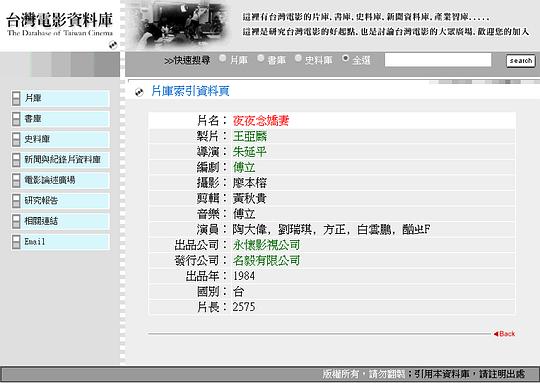Click the film reel icon beside 片庫索引資料頁
This screenshot has height=383, width=540.
tap(139, 92)
